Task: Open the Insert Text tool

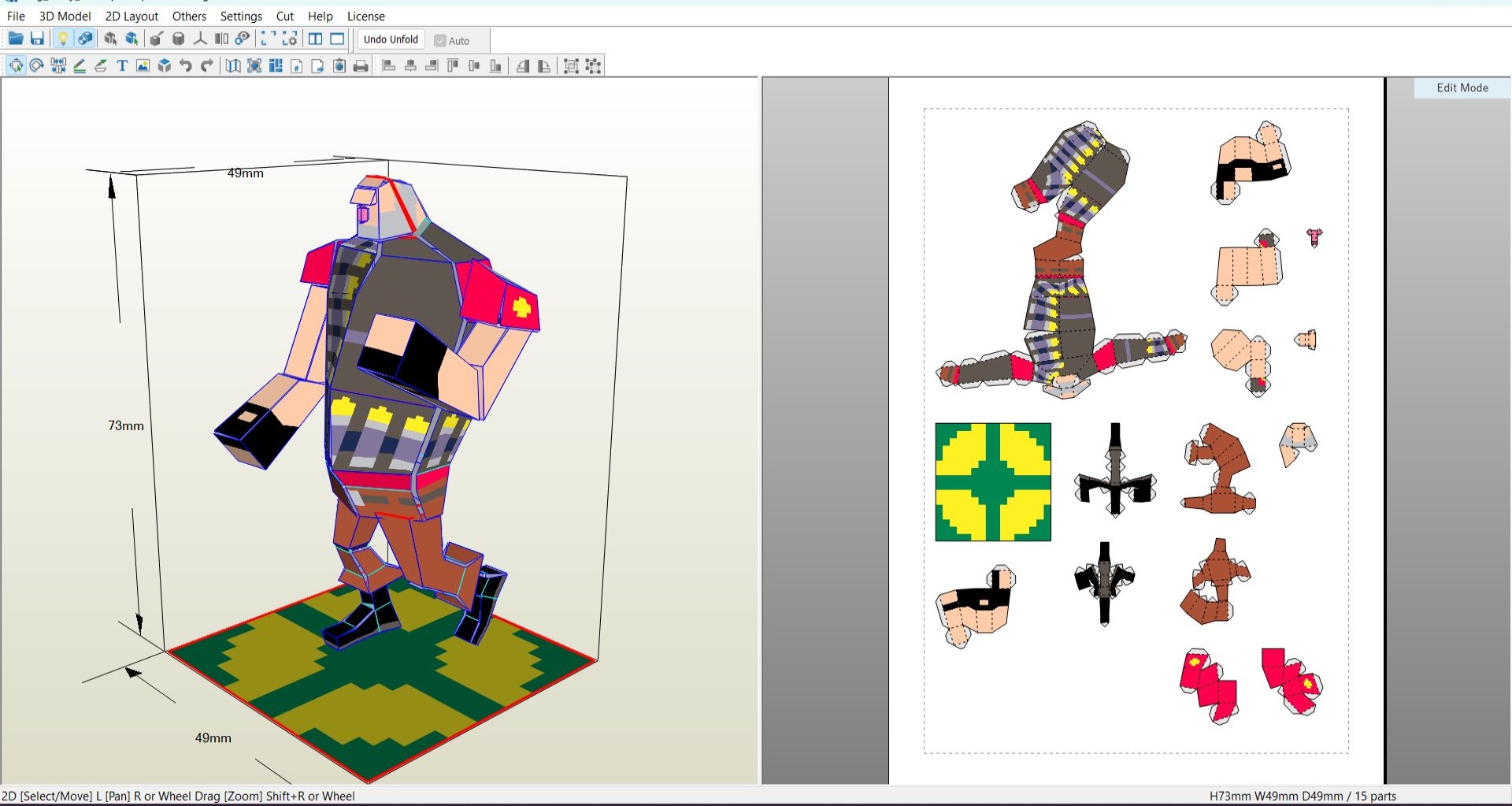Action: 121,66
